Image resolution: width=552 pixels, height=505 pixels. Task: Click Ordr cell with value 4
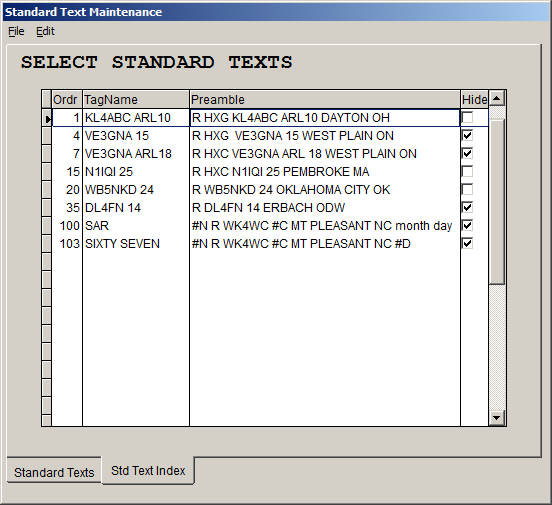67,136
